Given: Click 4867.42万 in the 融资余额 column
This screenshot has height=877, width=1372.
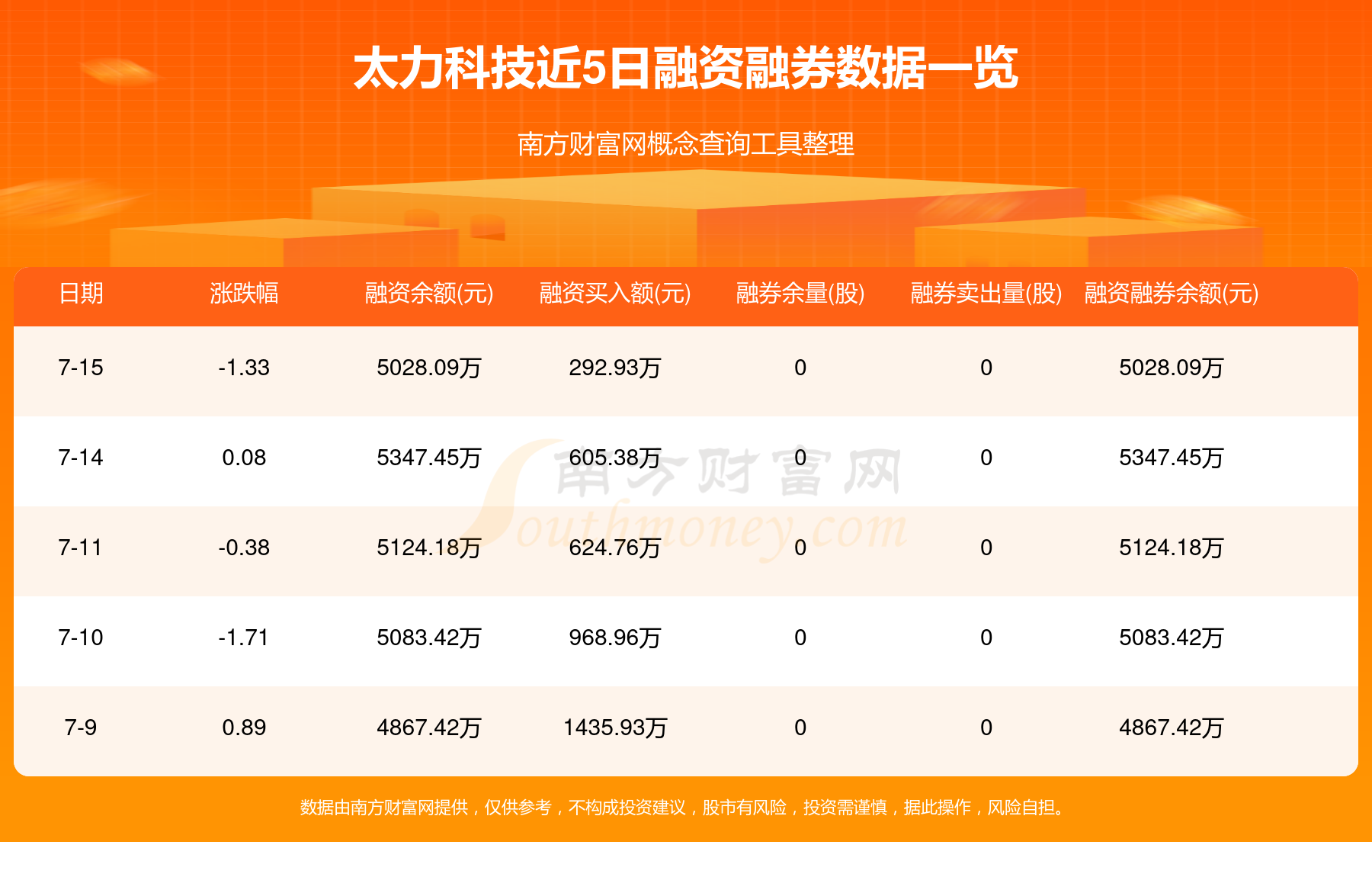Looking at the screenshot, I should [429, 728].
